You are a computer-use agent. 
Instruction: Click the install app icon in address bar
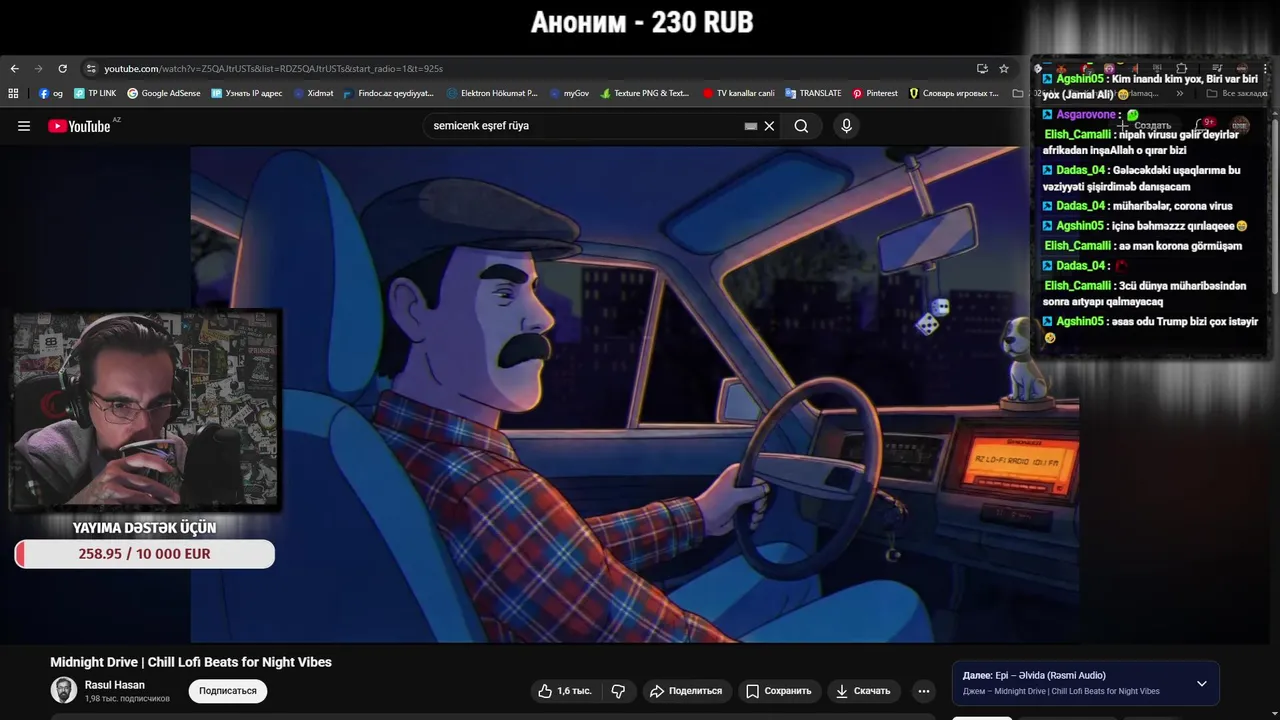982,69
